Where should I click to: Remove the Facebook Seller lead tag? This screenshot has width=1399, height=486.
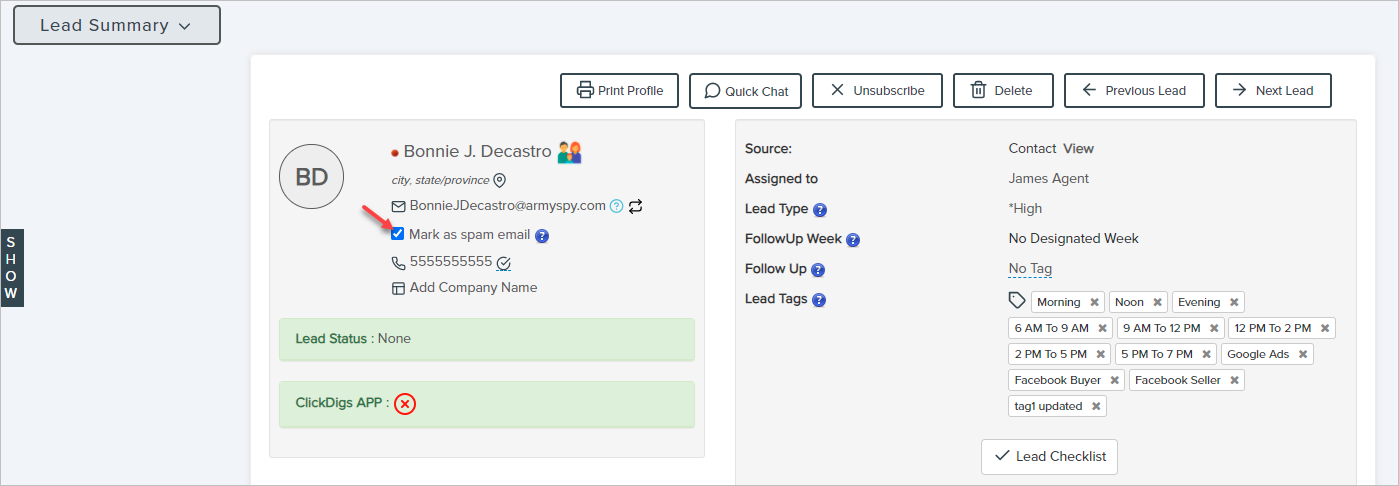point(1234,380)
